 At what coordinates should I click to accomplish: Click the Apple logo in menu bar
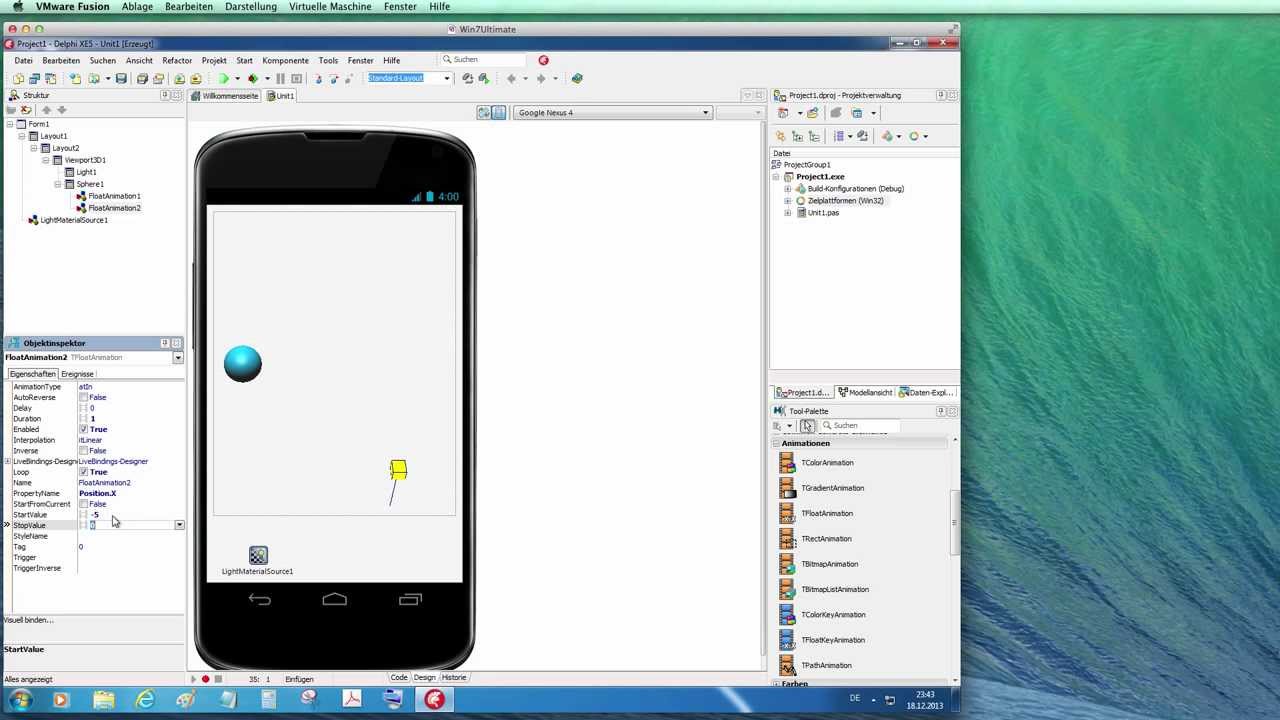tap(18, 7)
